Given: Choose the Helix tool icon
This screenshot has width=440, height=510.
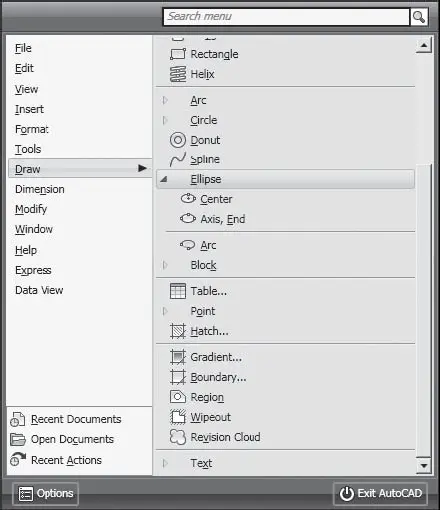Looking at the screenshot, I should [x=178, y=74].
